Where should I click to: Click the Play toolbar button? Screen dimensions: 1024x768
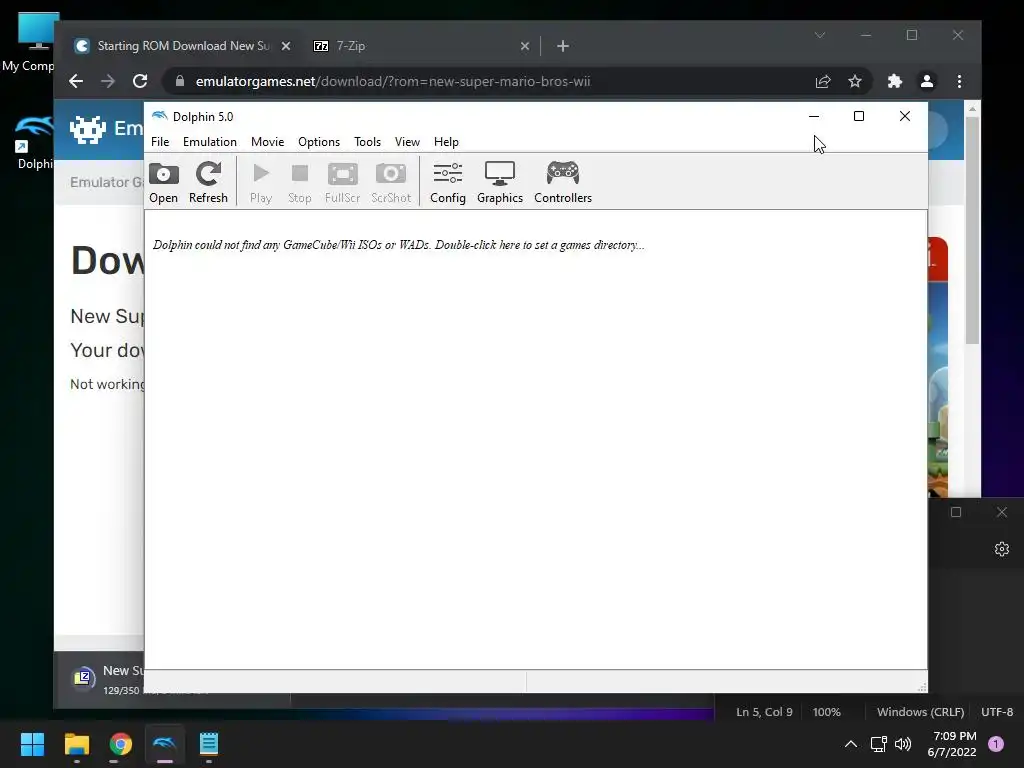coord(261,182)
